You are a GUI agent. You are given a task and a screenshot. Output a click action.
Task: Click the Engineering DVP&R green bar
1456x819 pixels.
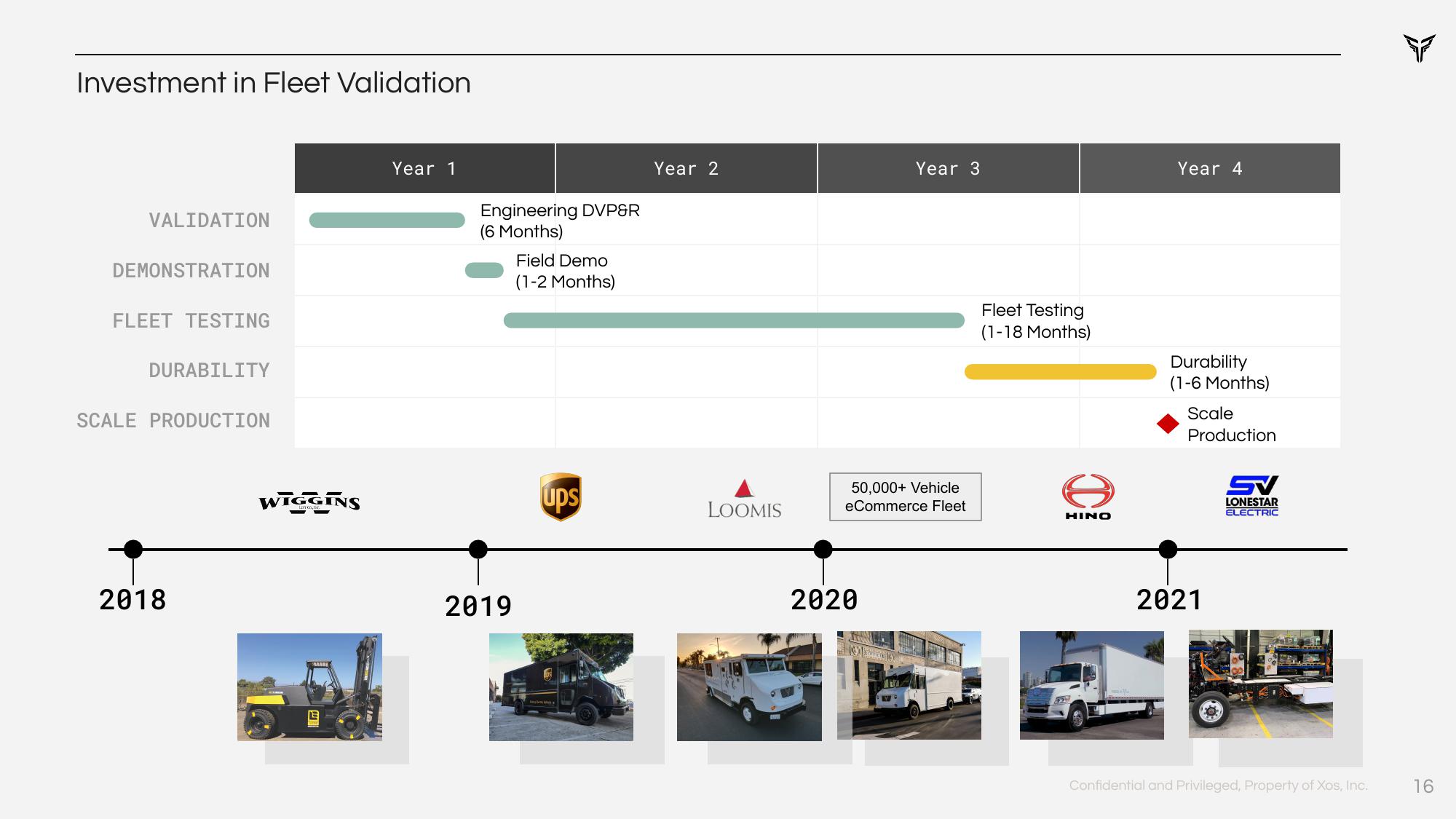(x=387, y=220)
